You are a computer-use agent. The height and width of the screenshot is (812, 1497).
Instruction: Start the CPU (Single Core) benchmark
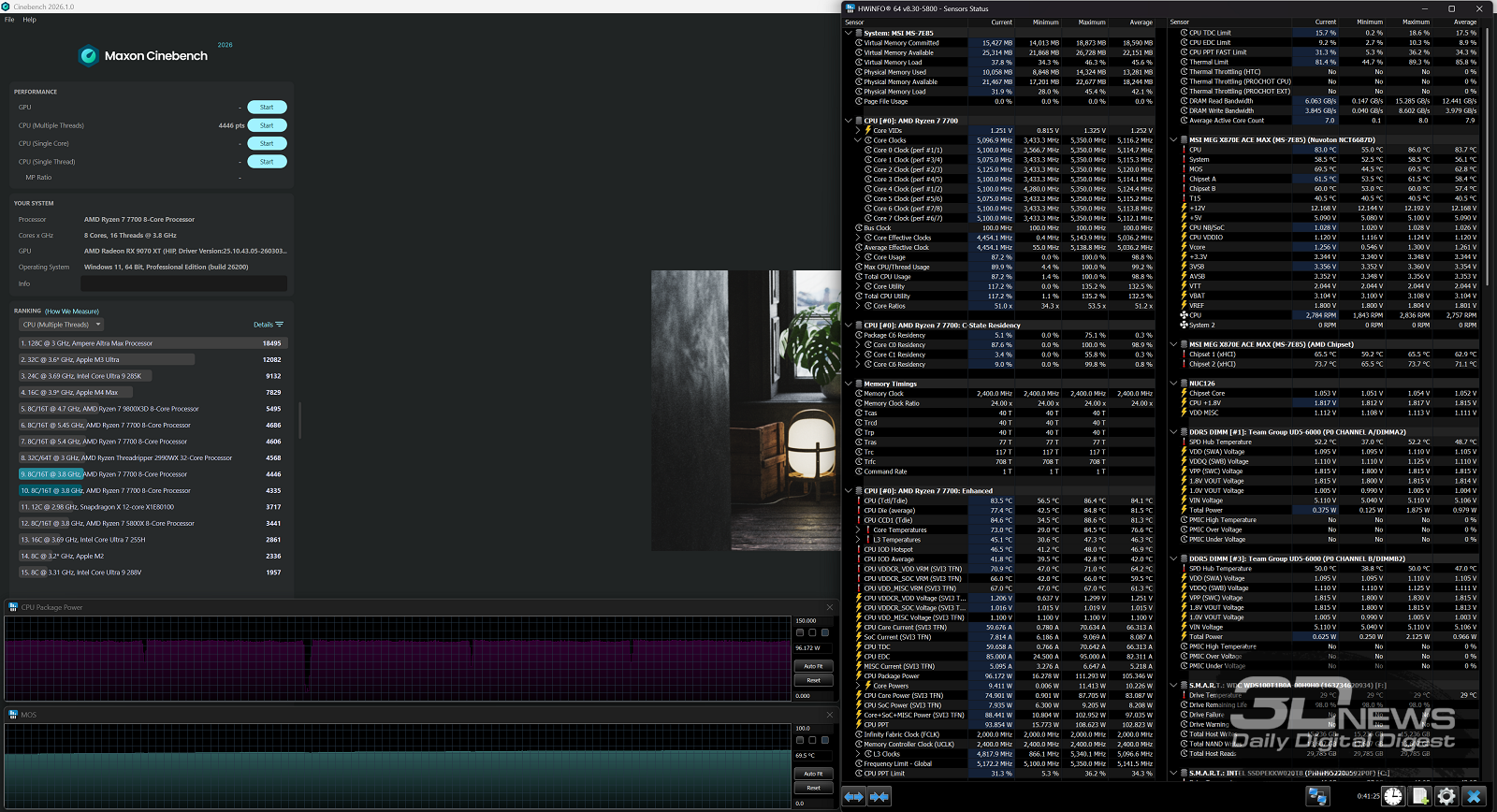[x=267, y=143]
